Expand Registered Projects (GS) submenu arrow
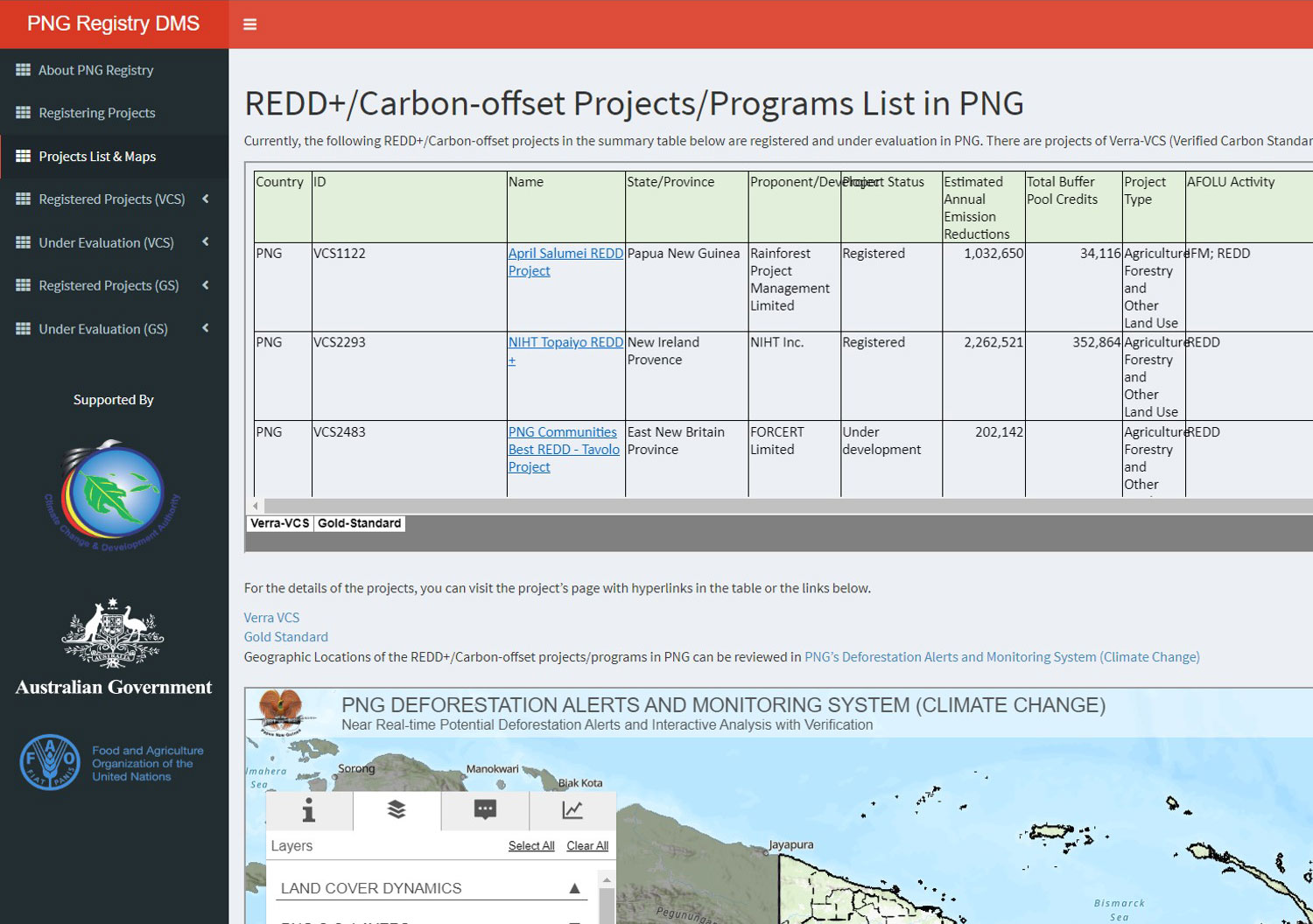The height and width of the screenshot is (924, 1313). coord(206,284)
